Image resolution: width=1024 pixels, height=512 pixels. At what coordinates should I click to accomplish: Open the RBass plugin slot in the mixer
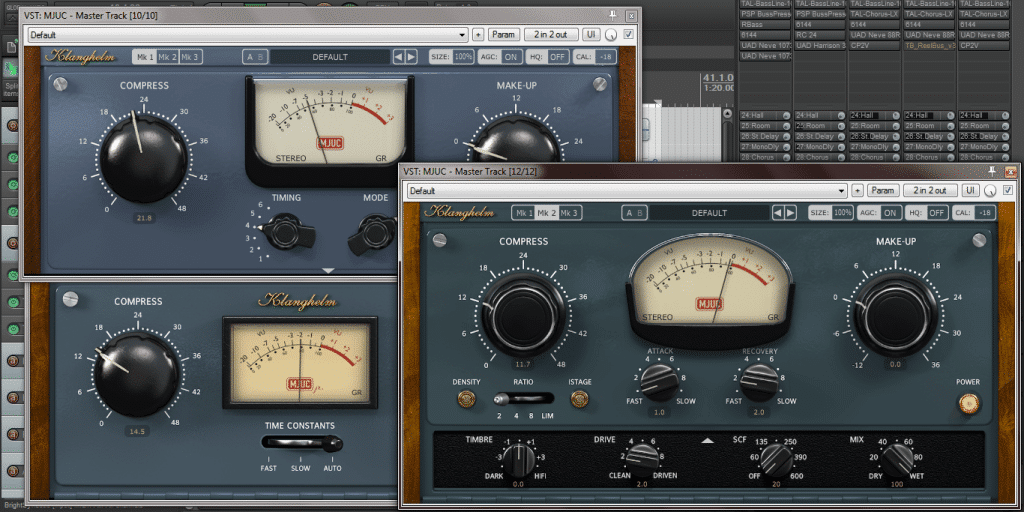[765, 24]
